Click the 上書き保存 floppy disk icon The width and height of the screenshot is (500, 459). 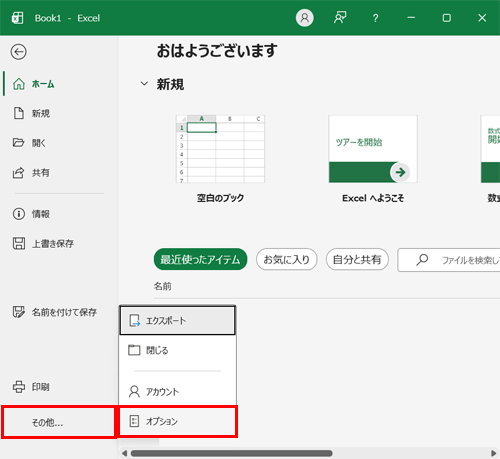19,243
